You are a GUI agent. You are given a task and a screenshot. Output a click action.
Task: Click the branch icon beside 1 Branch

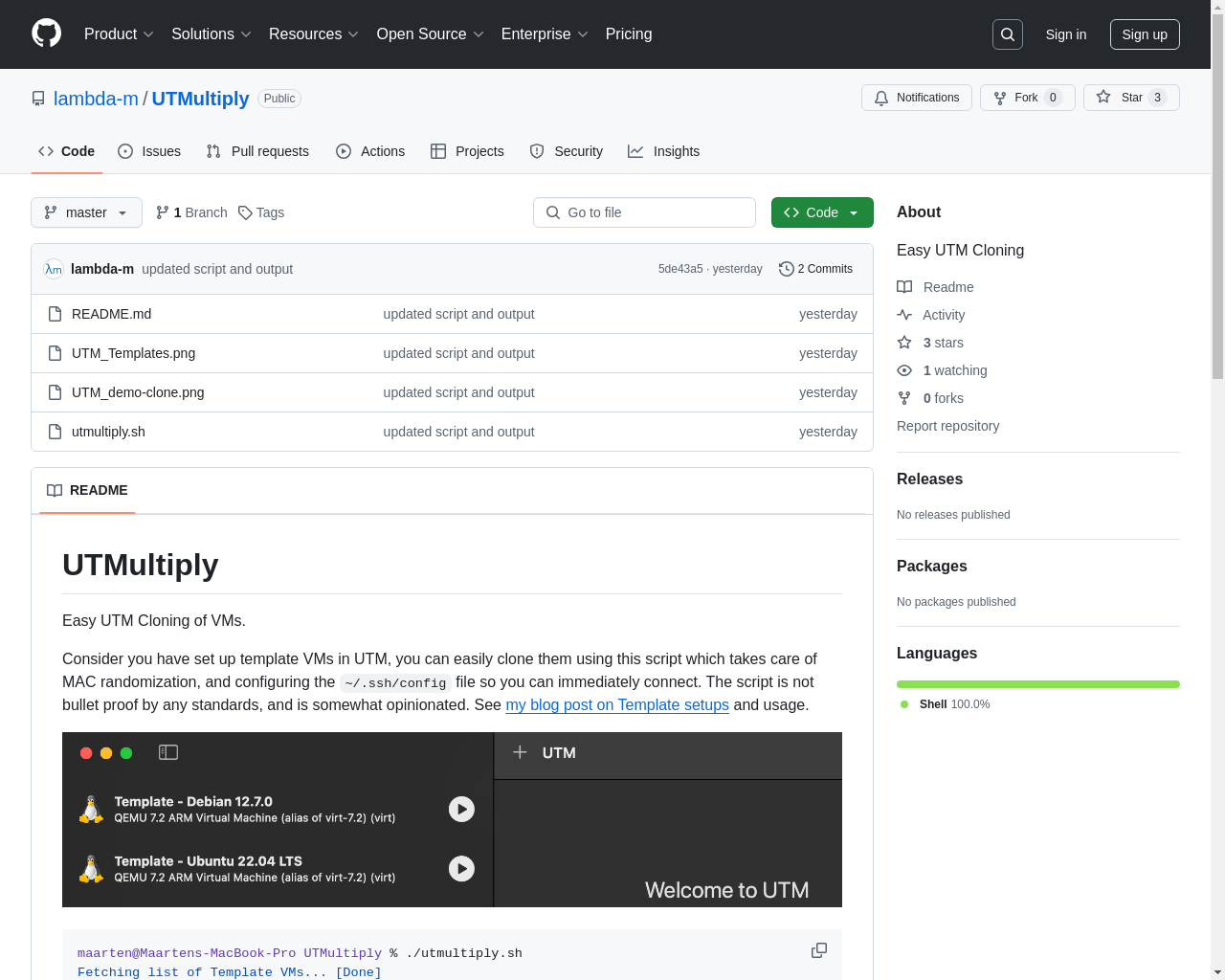pos(163,212)
